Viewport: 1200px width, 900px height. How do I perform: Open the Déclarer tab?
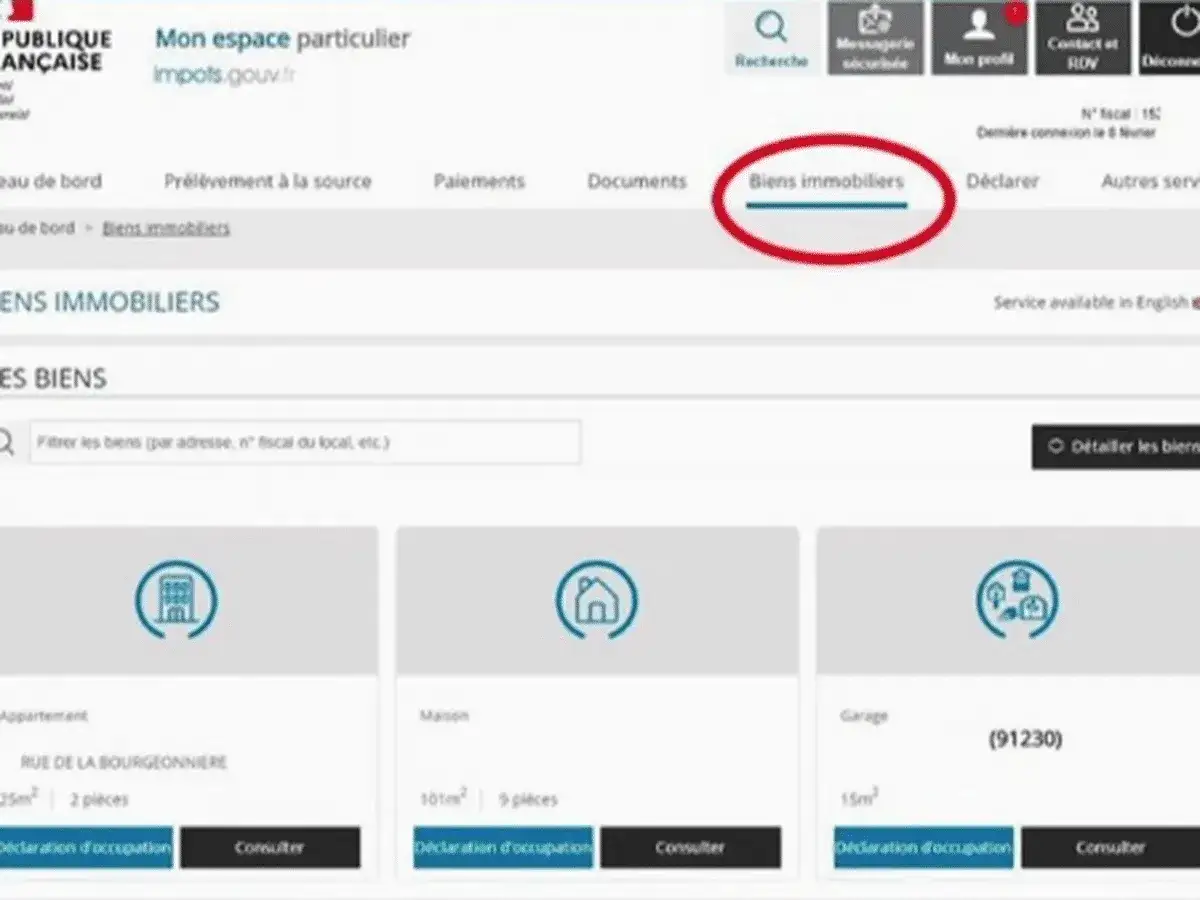[1002, 182]
